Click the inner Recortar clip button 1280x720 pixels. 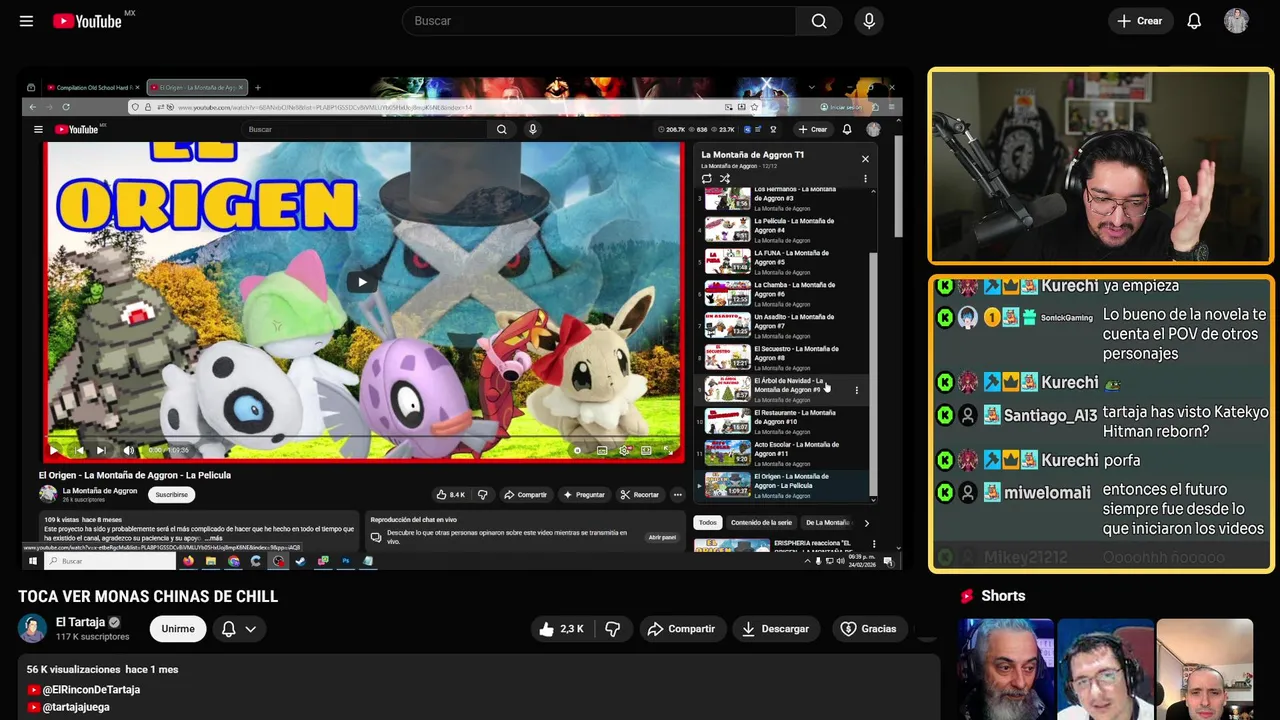click(640, 495)
